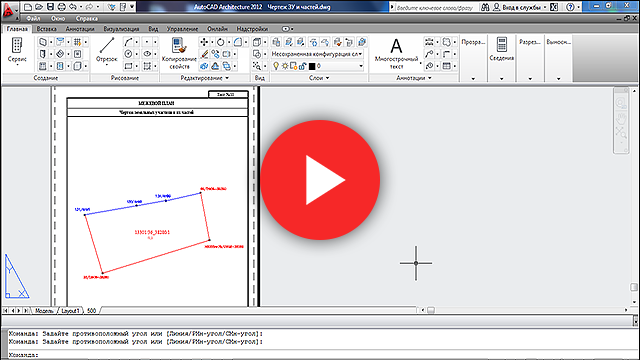Switch to the Модель layout tab
The image size is (640, 360).
pos(44,311)
